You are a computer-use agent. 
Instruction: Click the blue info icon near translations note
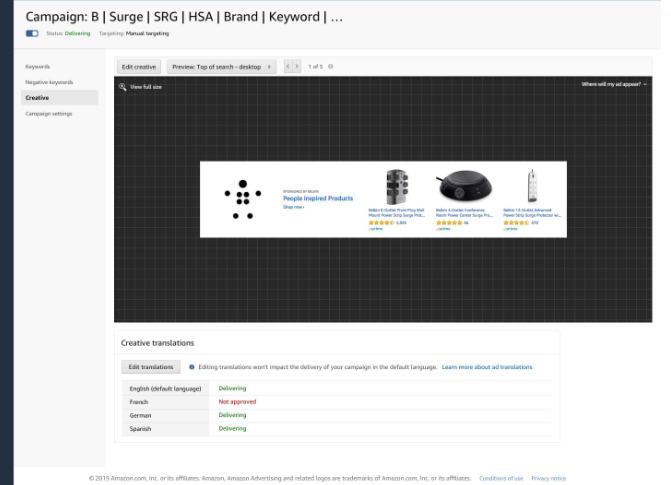192,367
